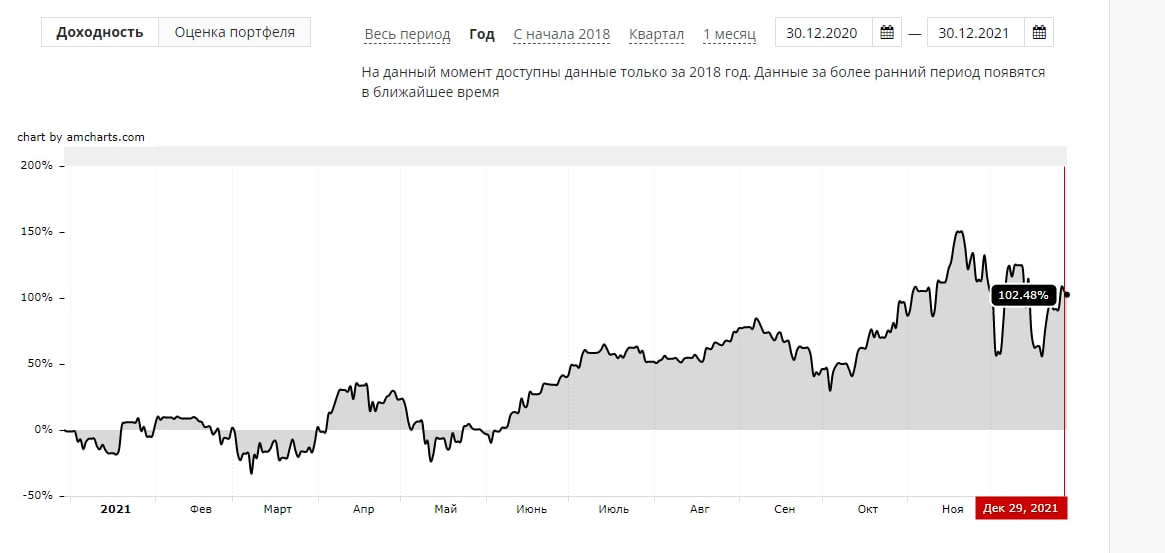The image size is (1165, 553).
Task: Click the Июнь label on time axis
Action: [x=531, y=509]
